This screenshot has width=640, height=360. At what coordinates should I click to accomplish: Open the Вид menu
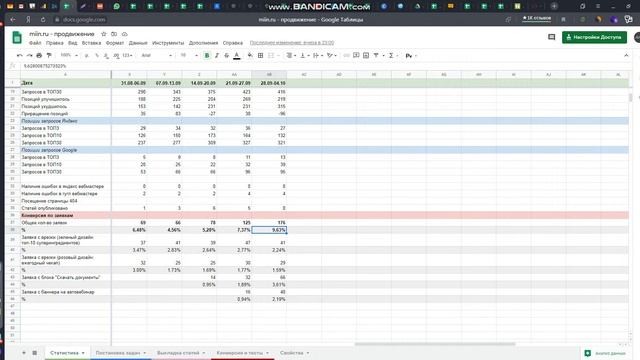(x=73, y=43)
